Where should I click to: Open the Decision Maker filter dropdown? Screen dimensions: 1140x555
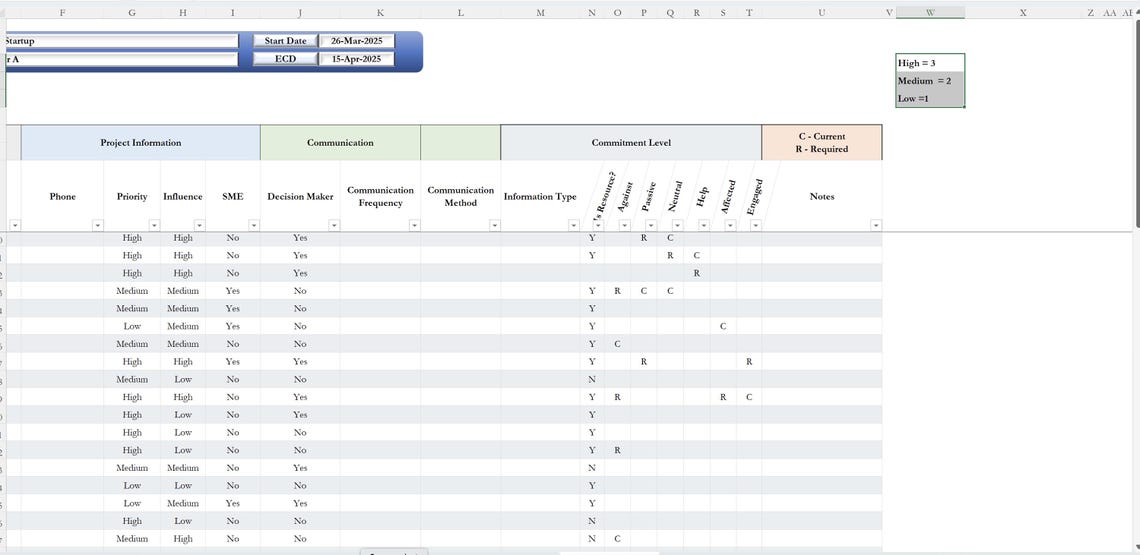[x=334, y=225]
